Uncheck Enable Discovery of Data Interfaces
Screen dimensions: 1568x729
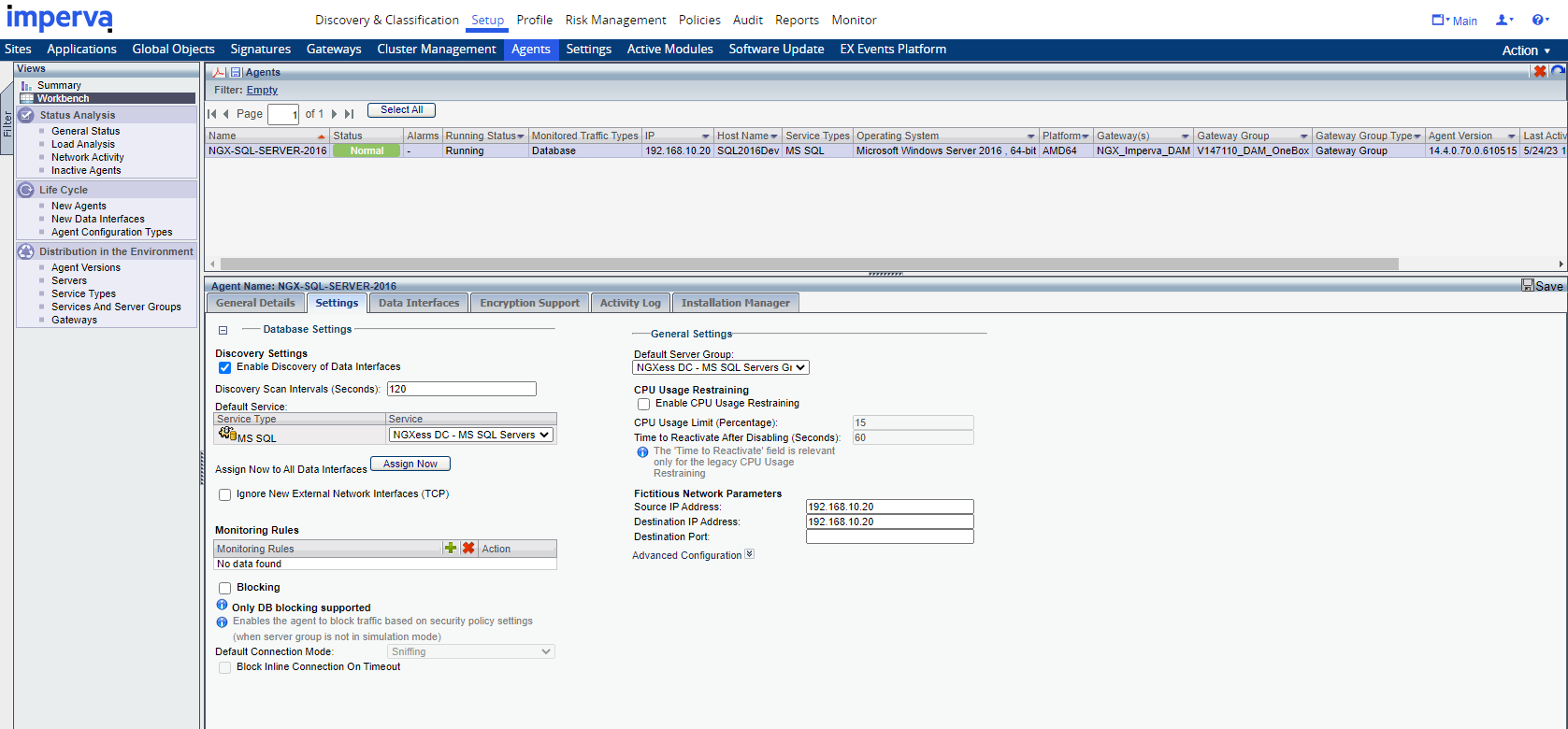coord(224,367)
